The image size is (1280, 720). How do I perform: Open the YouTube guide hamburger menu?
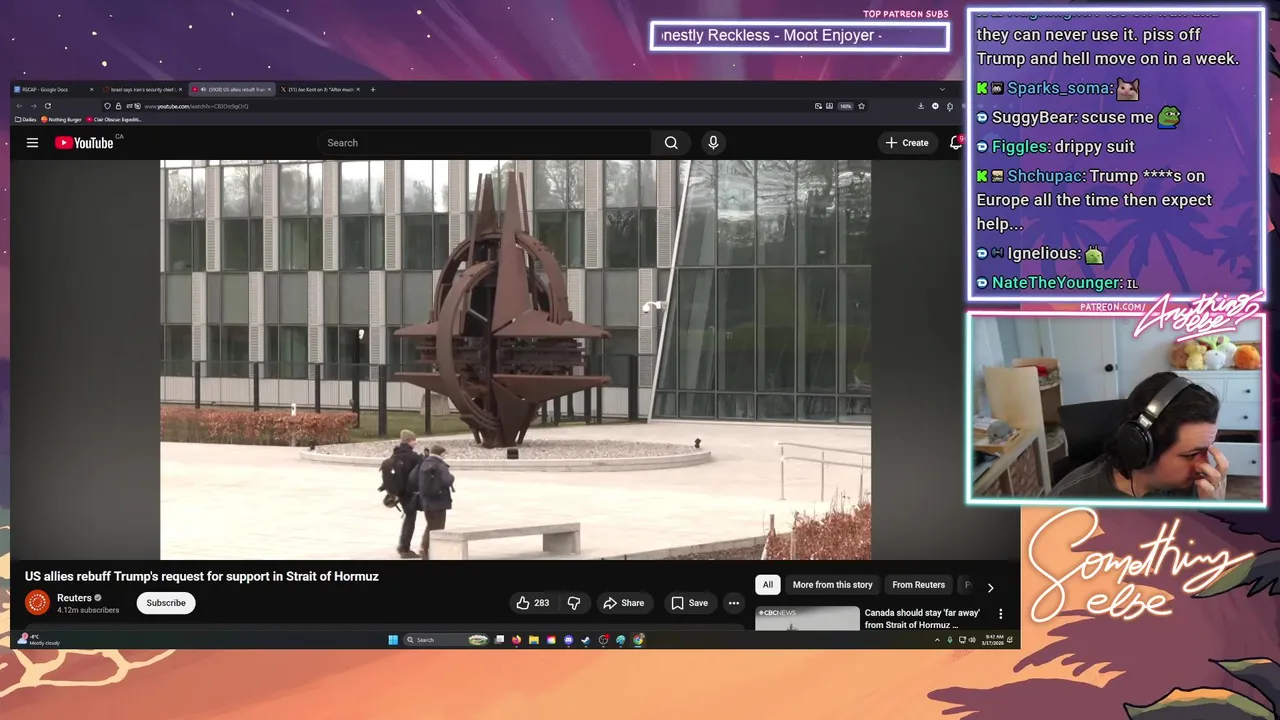pos(32,143)
